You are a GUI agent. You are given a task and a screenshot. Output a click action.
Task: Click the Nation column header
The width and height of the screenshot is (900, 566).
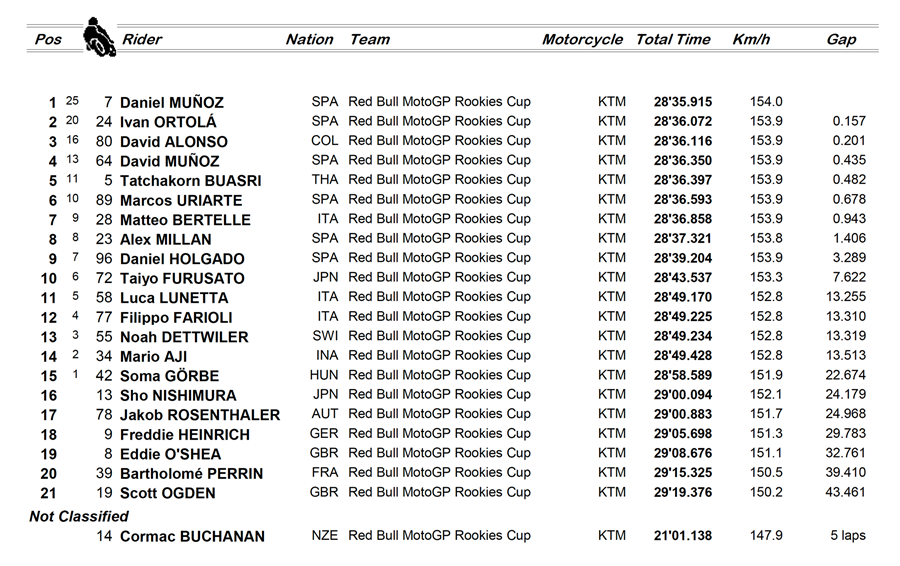coord(309,40)
